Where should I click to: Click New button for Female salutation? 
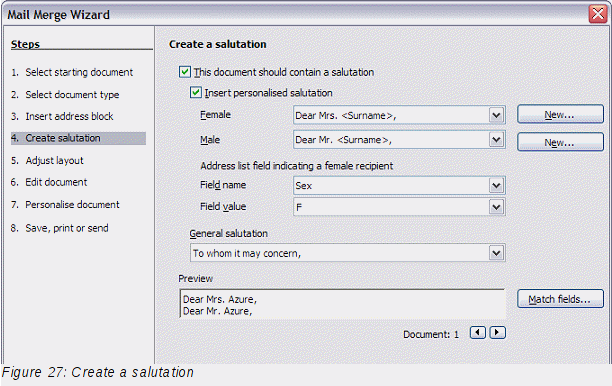point(560,114)
